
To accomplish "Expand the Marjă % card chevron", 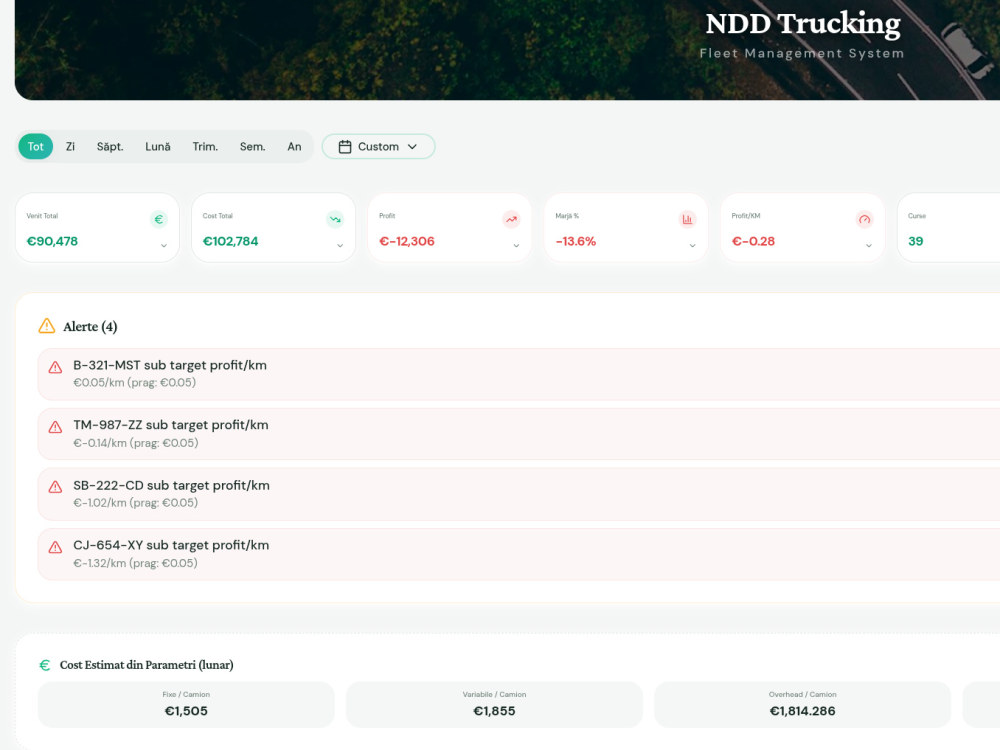I will click(693, 246).
